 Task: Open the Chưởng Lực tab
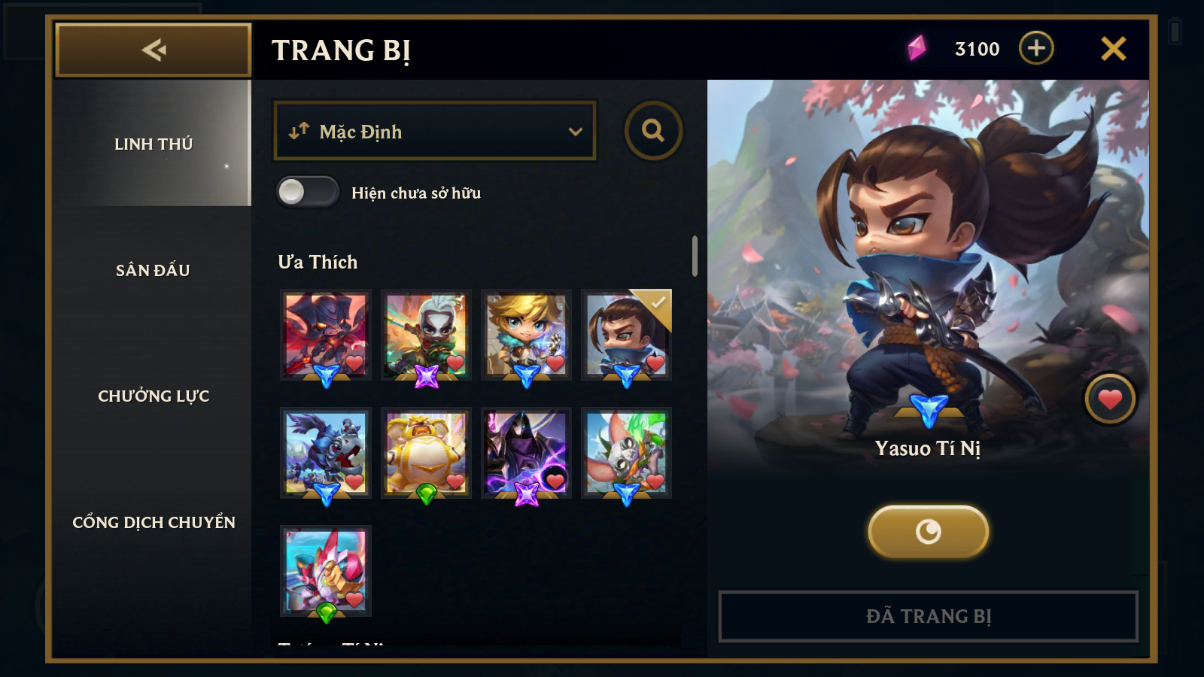pos(153,396)
